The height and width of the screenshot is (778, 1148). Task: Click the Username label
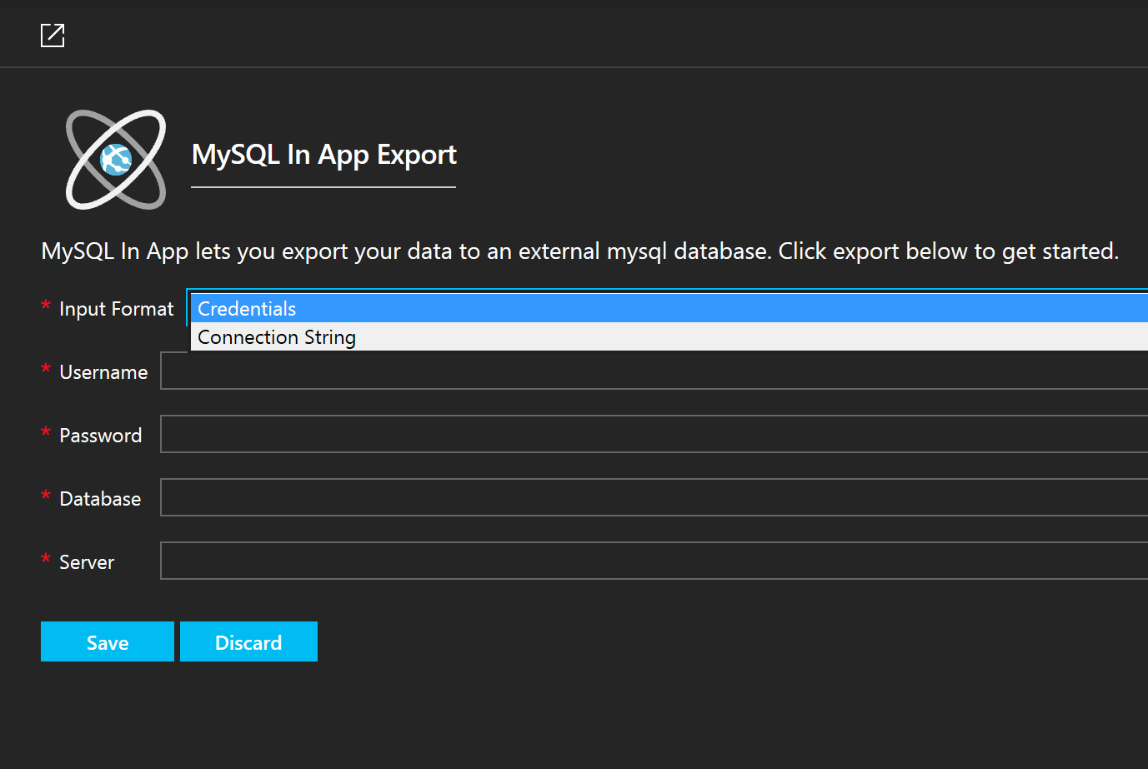pyautogui.click(x=103, y=373)
